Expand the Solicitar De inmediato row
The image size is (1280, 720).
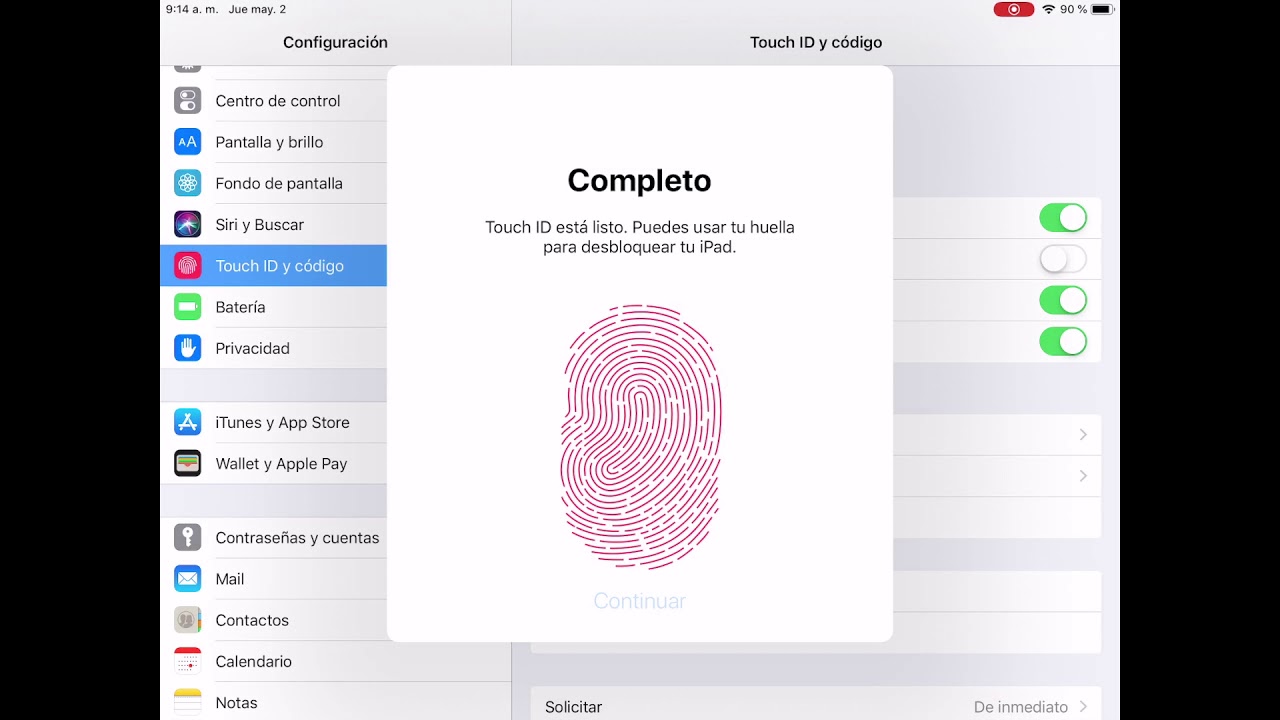click(816, 706)
